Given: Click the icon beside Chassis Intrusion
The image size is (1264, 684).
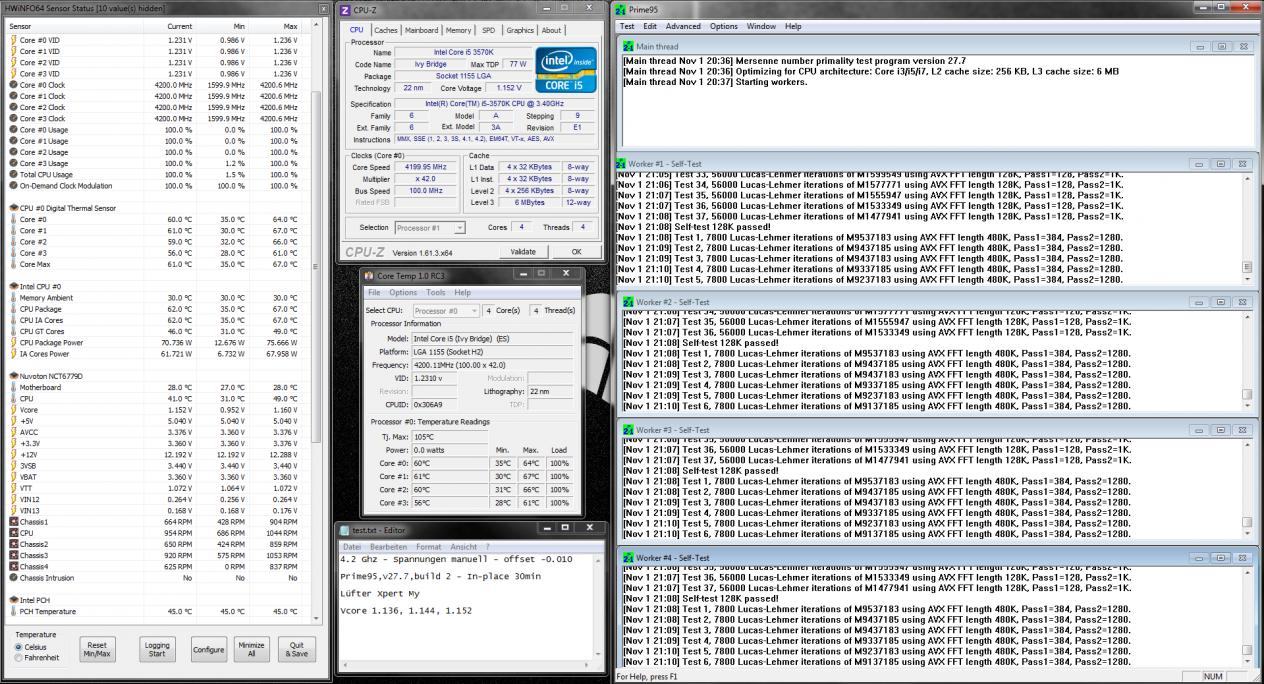Looking at the screenshot, I should pos(13,577).
